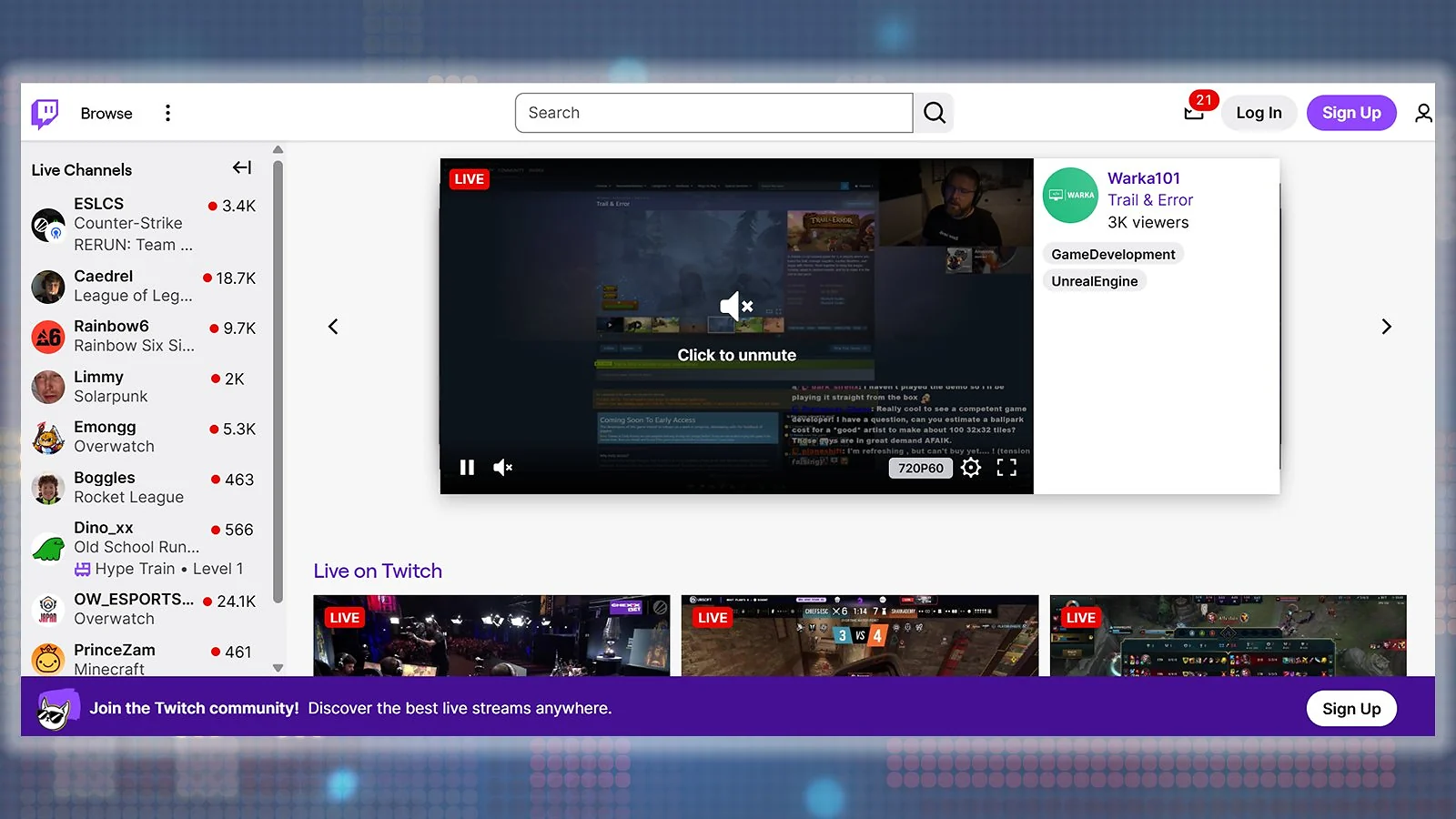Select the UnrealEngine tag
Viewport: 1456px width, 819px height.
pyautogui.click(x=1095, y=281)
